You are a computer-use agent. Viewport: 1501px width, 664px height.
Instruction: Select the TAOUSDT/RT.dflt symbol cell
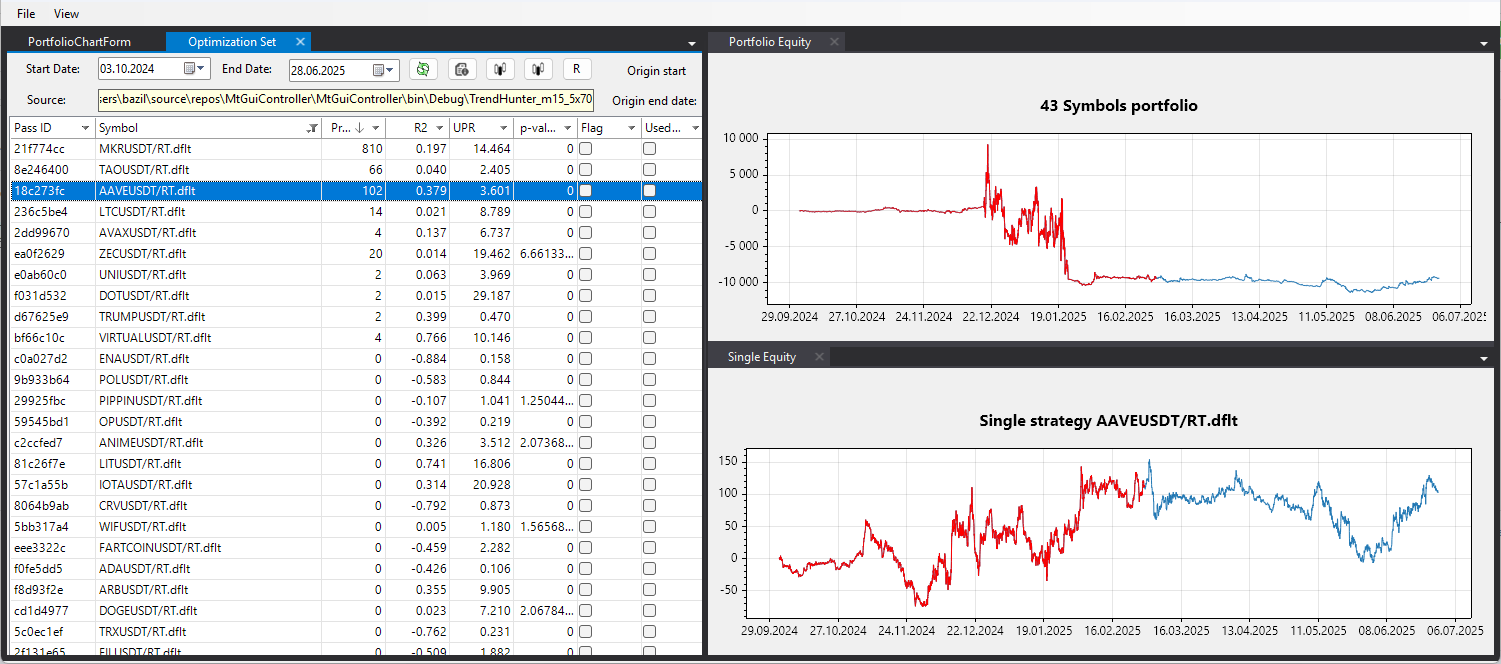(x=208, y=169)
